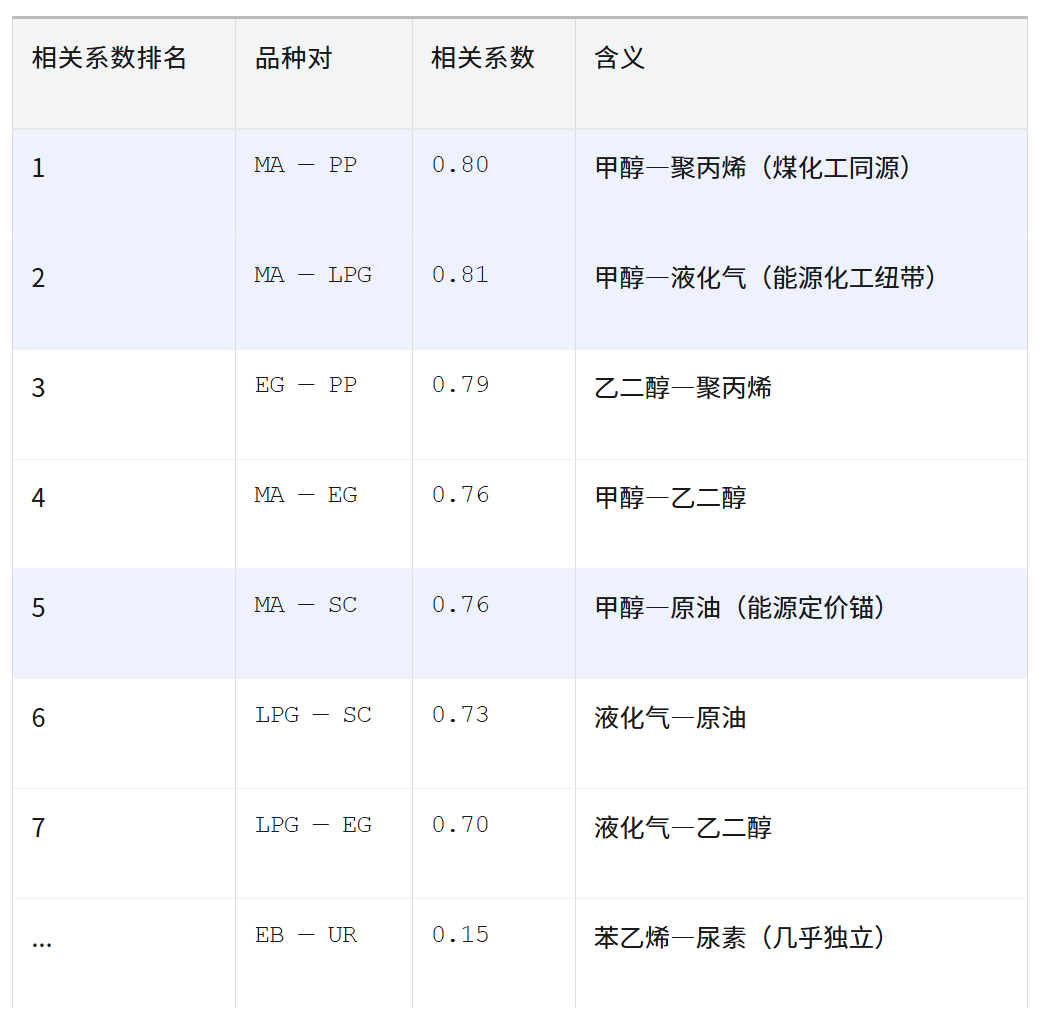Click the 相关系数 column header
The width and height of the screenshot is (1039, 1015).
pos(482,59)
